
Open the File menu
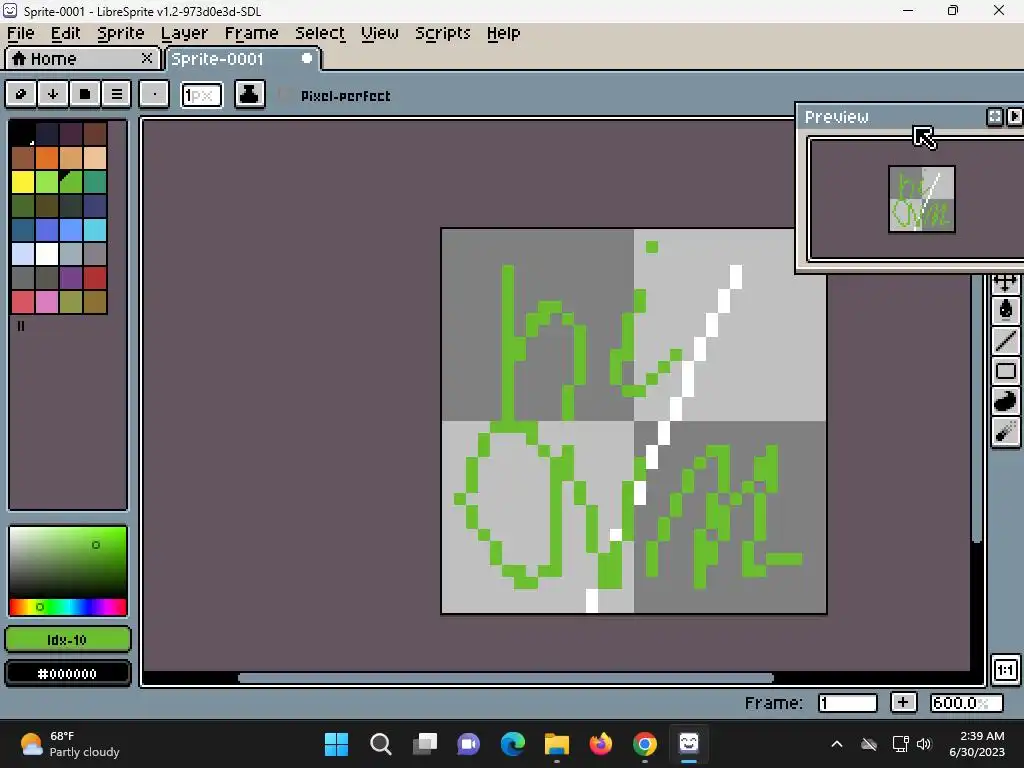click(x=21, y=33)
